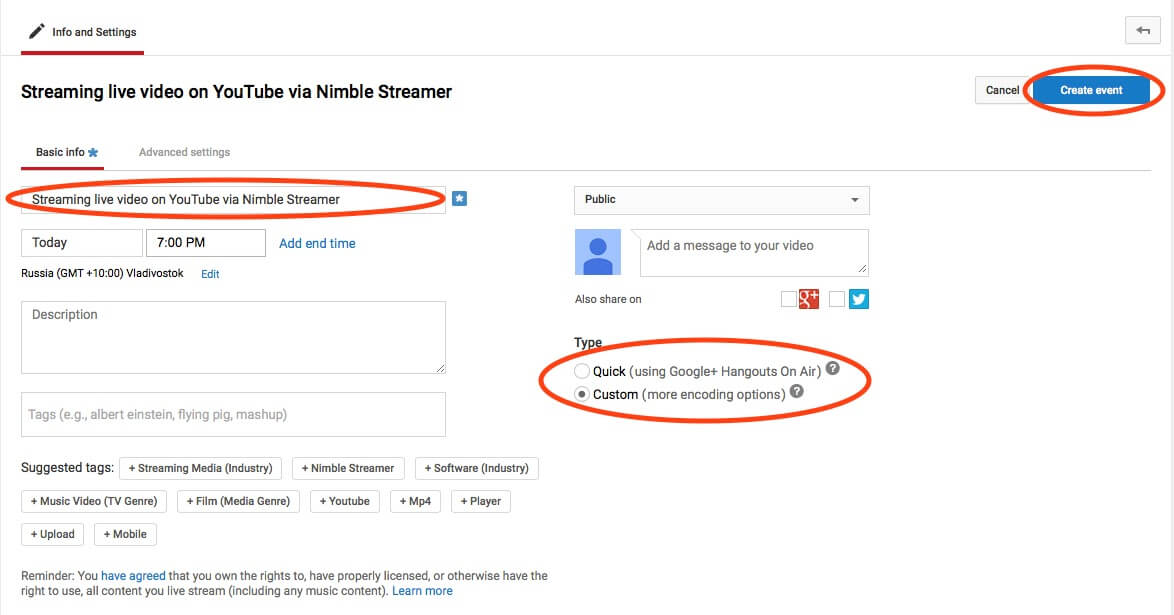The width and height of the screenshot is (1174, 615).
Task: Click into the Tags input field
Action: pos(234,414)
